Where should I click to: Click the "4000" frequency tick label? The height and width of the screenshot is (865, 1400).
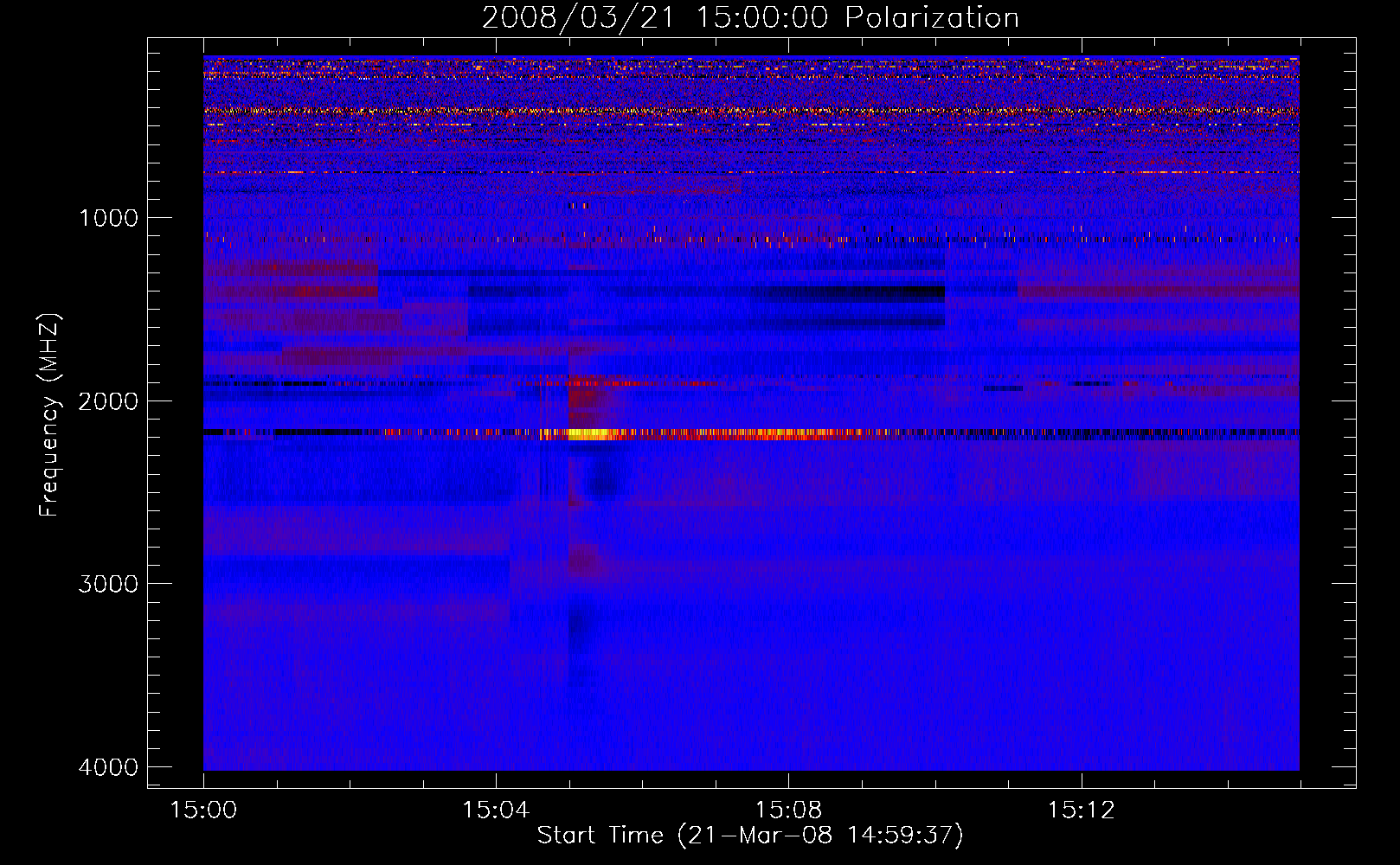108,767
